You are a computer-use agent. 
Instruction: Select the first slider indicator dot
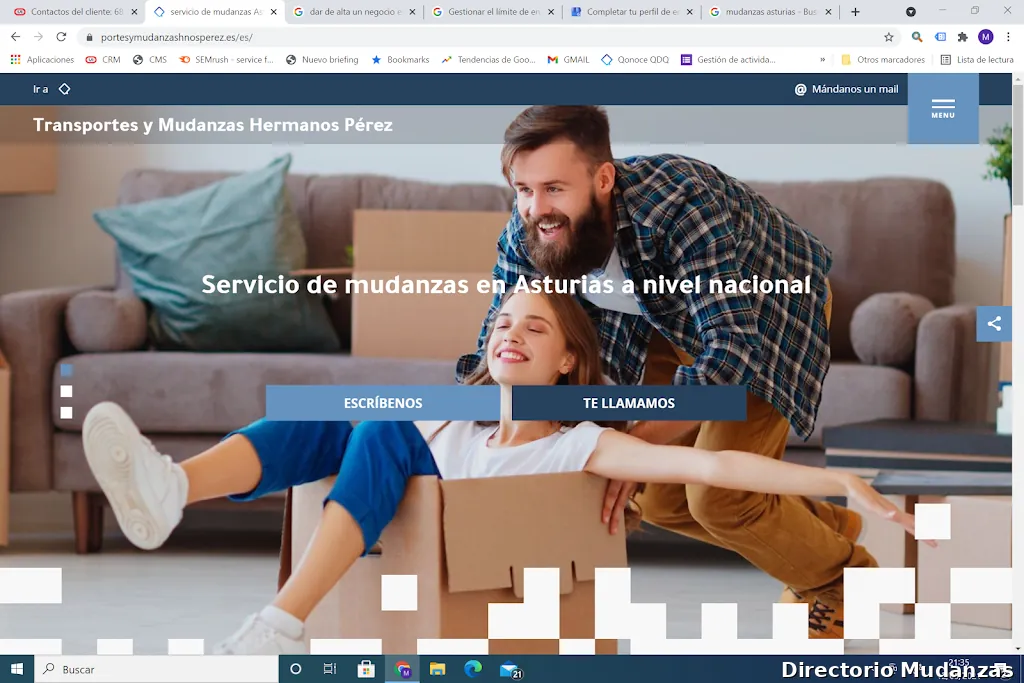coord(66,370)
